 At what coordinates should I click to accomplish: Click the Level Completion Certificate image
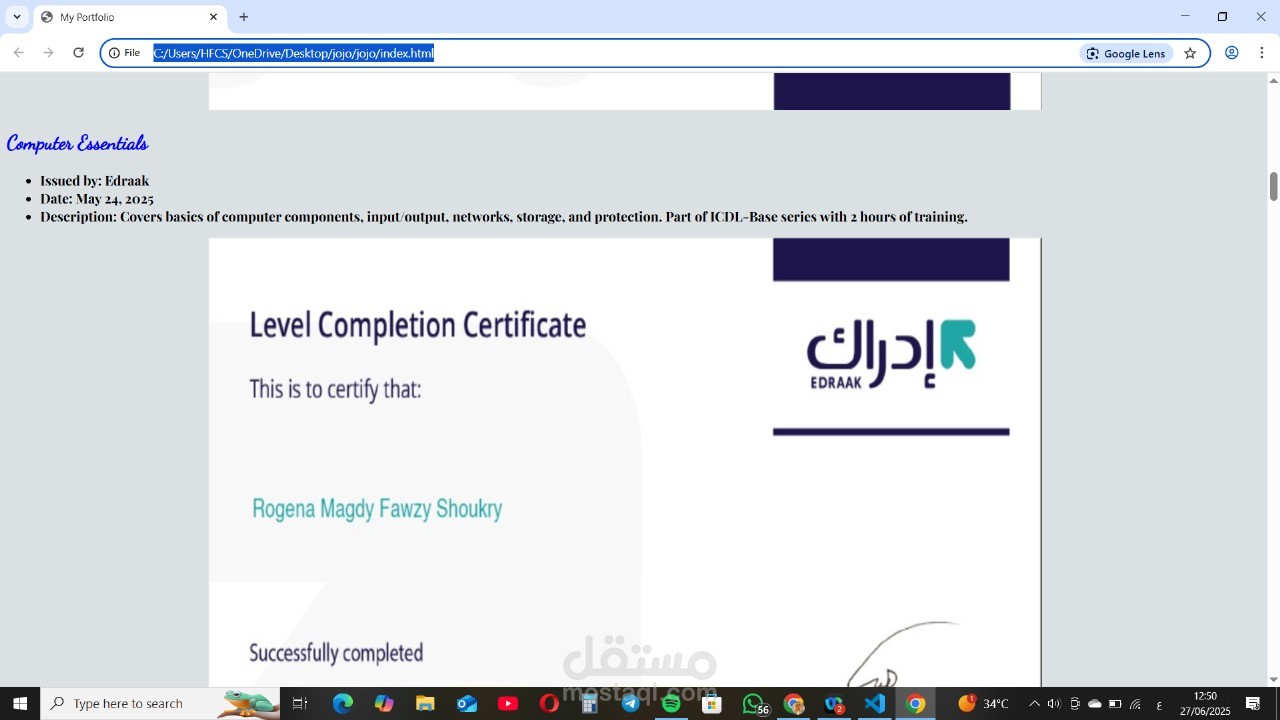click(x=625, y=462)
